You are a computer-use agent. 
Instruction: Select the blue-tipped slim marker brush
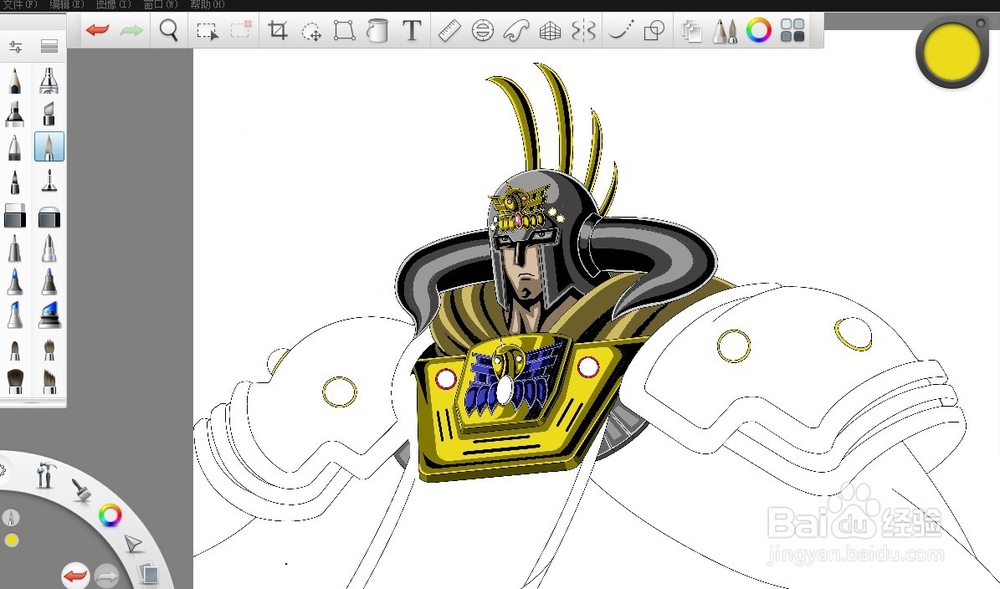15,282
